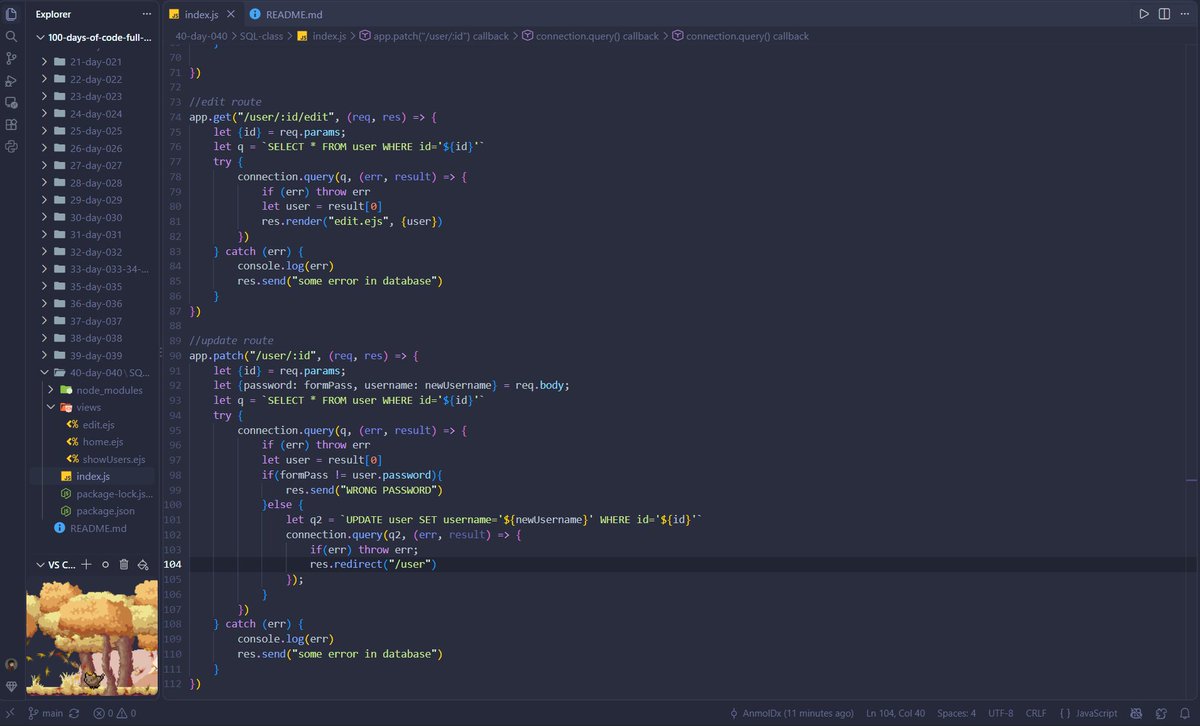Select app.patch callback breadcrumb item

click(432, 36)
